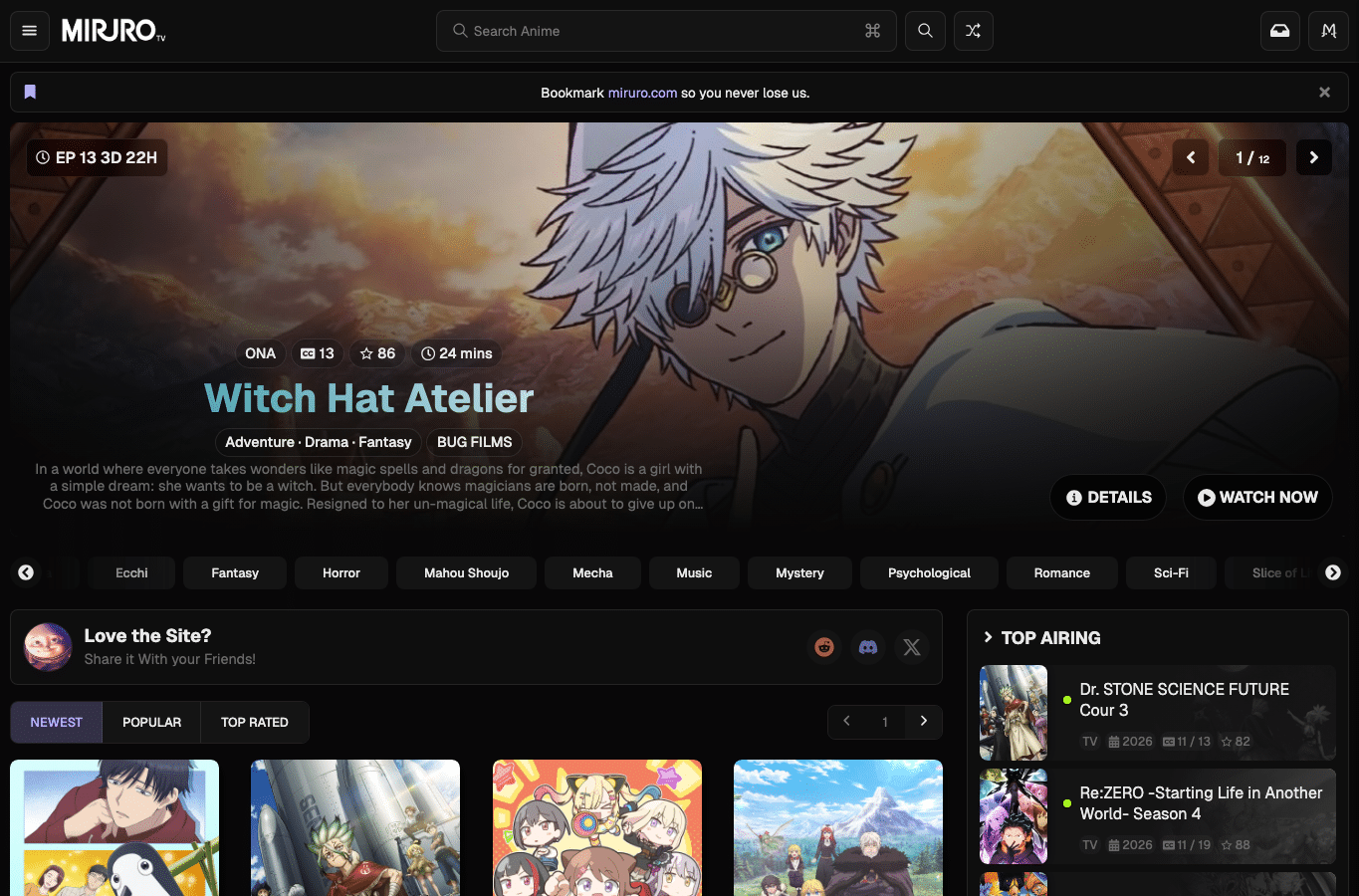Image resolution: width=1359 pixels, height=896 pixels.
Task: Click the magnifier search button
Action: point(925,31)
